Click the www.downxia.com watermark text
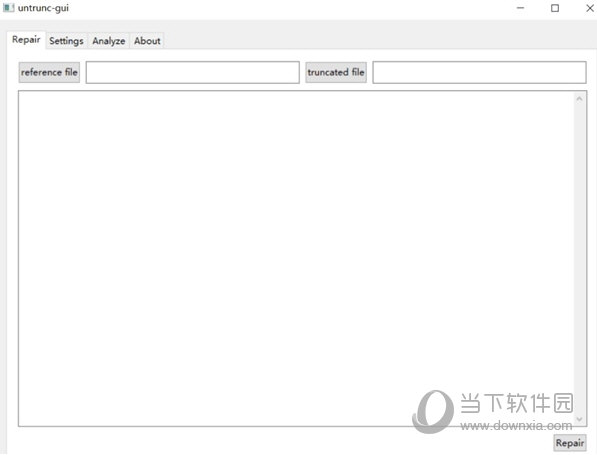Image resolution: width=597 pixels, height=455 pixels. pyautogui.click(x=516, y=425)
